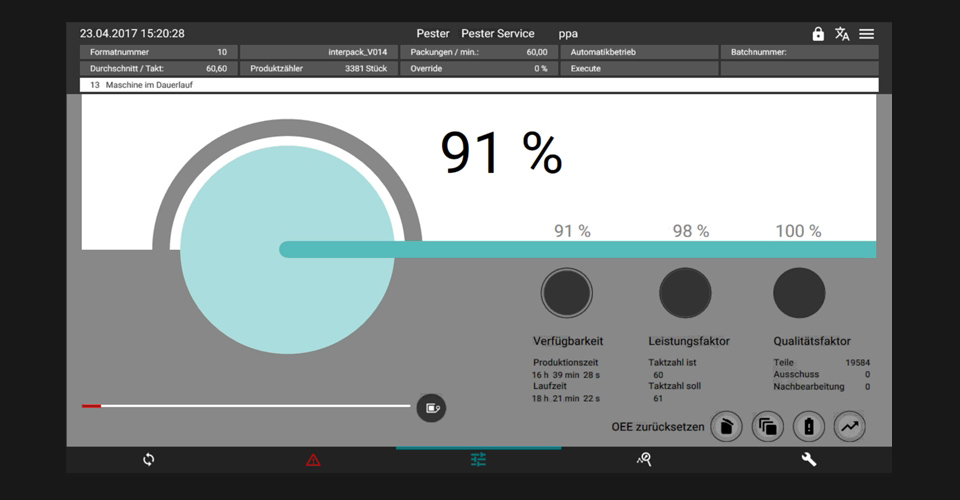Select the Leistungsfaktor round indicator
960x500 pixels.
pyautogui.click(x=685, y=293)
